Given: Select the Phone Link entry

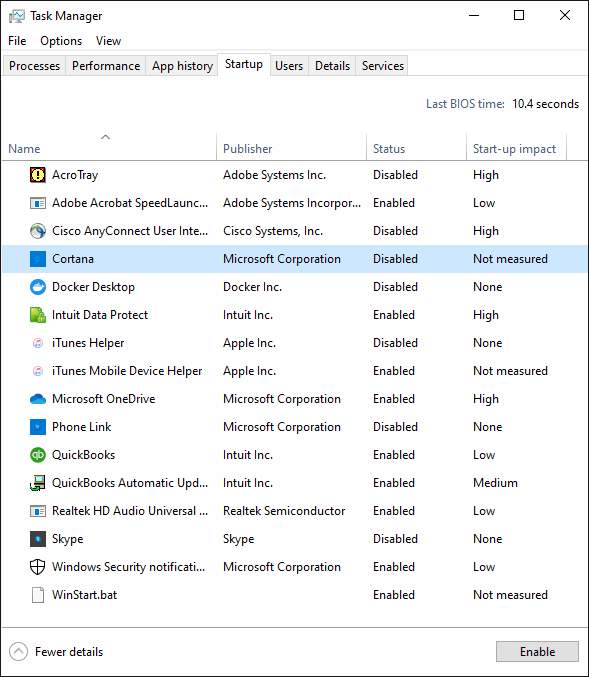Looking at the screenshot, I should click(82, 427).
